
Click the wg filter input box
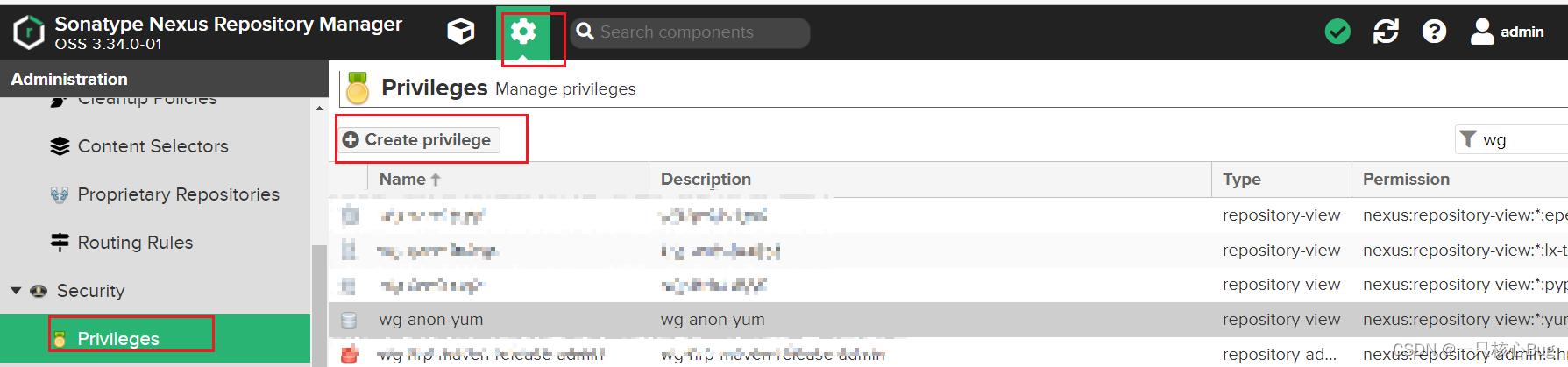click(x=1521, y=140)
